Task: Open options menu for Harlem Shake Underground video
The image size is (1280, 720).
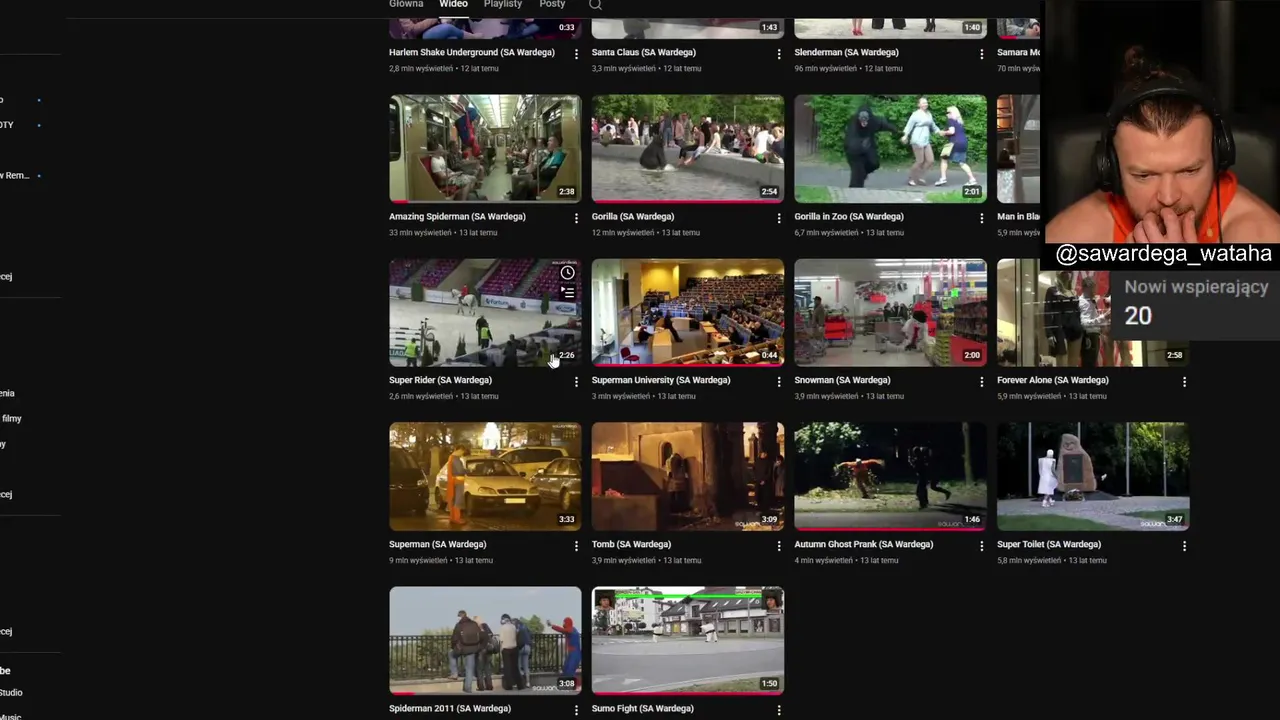Action: 576,54
